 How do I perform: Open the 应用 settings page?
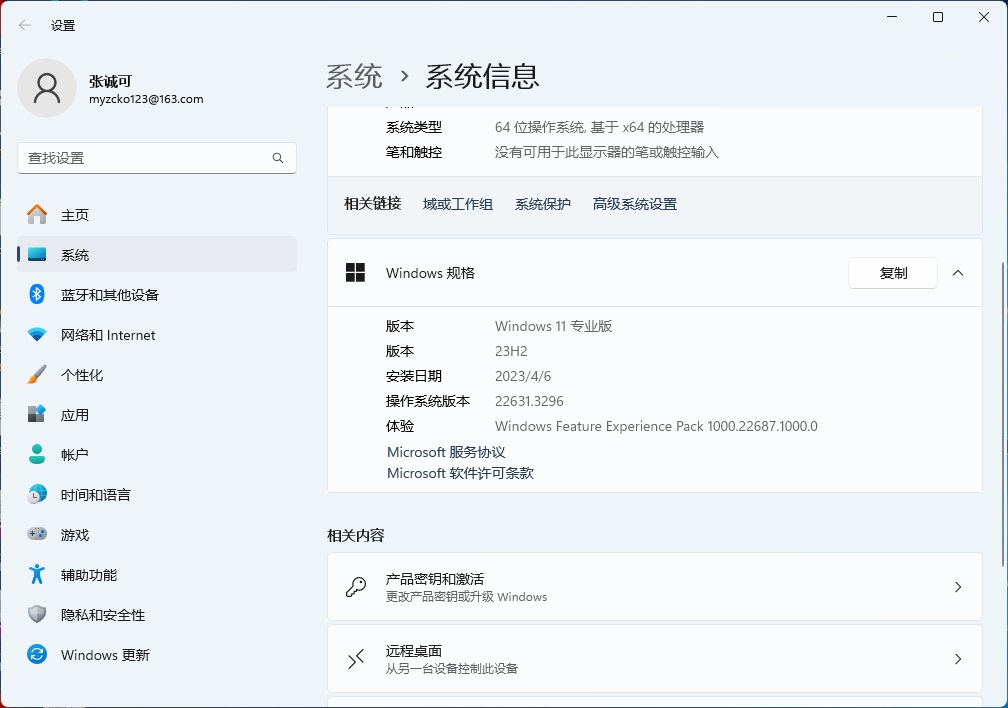pos(157,415)
